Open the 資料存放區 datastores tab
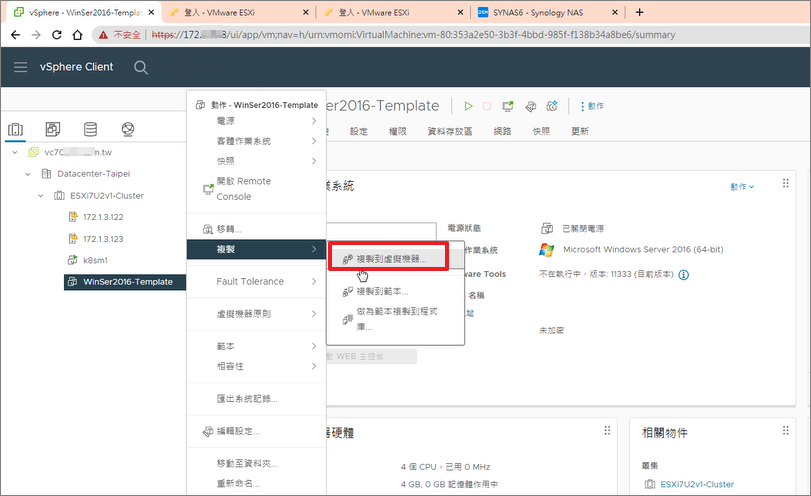Screen dimensions: 811x496 pyautogui.click(x=450, y=131)
